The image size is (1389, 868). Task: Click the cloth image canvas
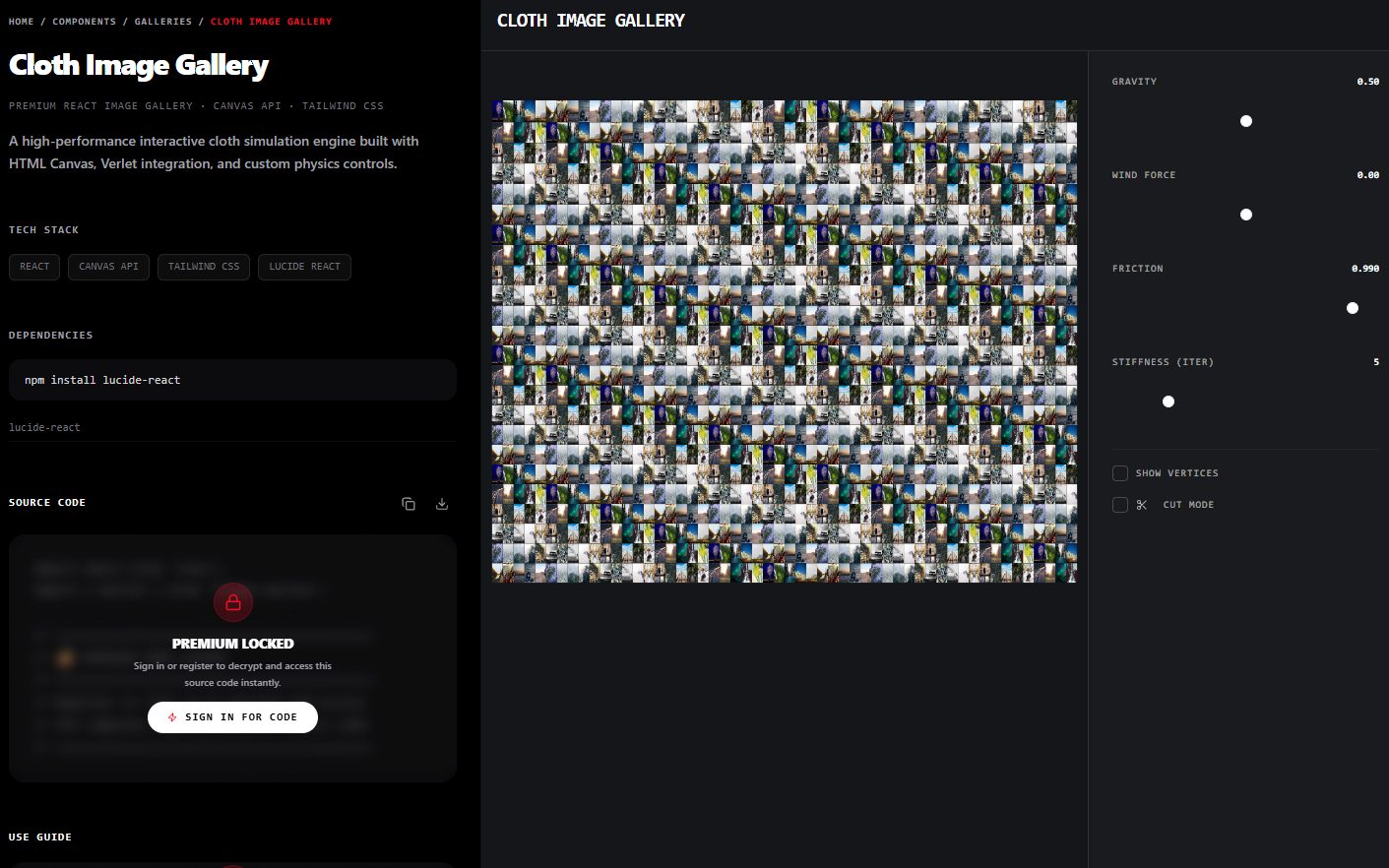[785, 341]
